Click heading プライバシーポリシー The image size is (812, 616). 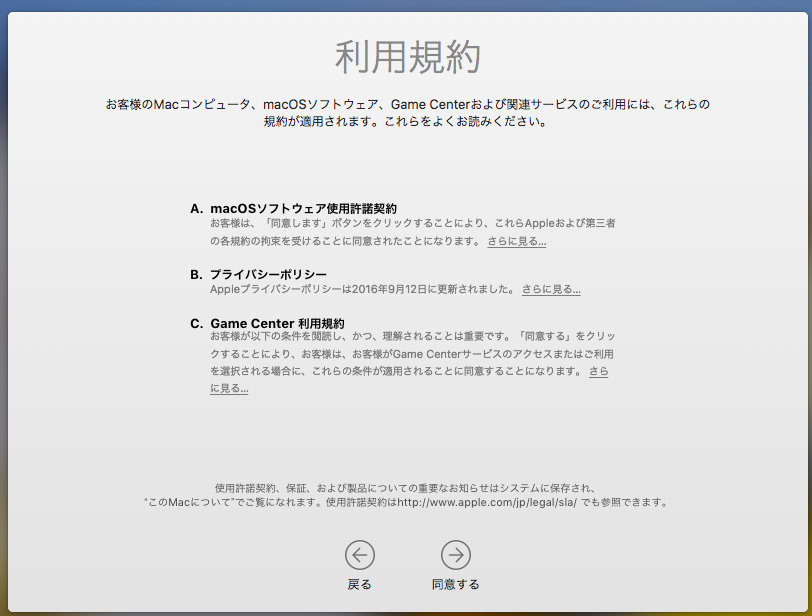point(268,274)
